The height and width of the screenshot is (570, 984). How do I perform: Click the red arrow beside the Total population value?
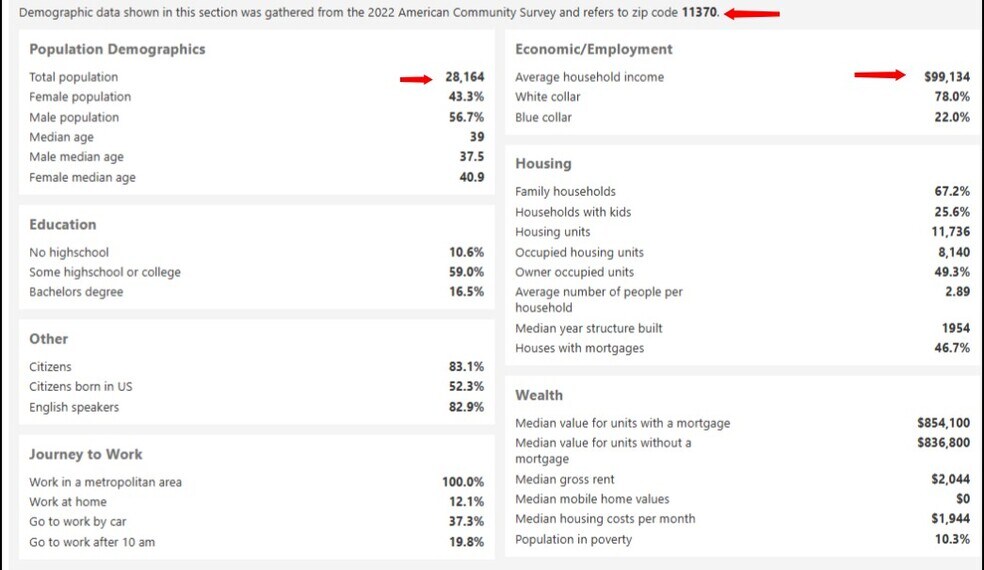click(416, 79)
